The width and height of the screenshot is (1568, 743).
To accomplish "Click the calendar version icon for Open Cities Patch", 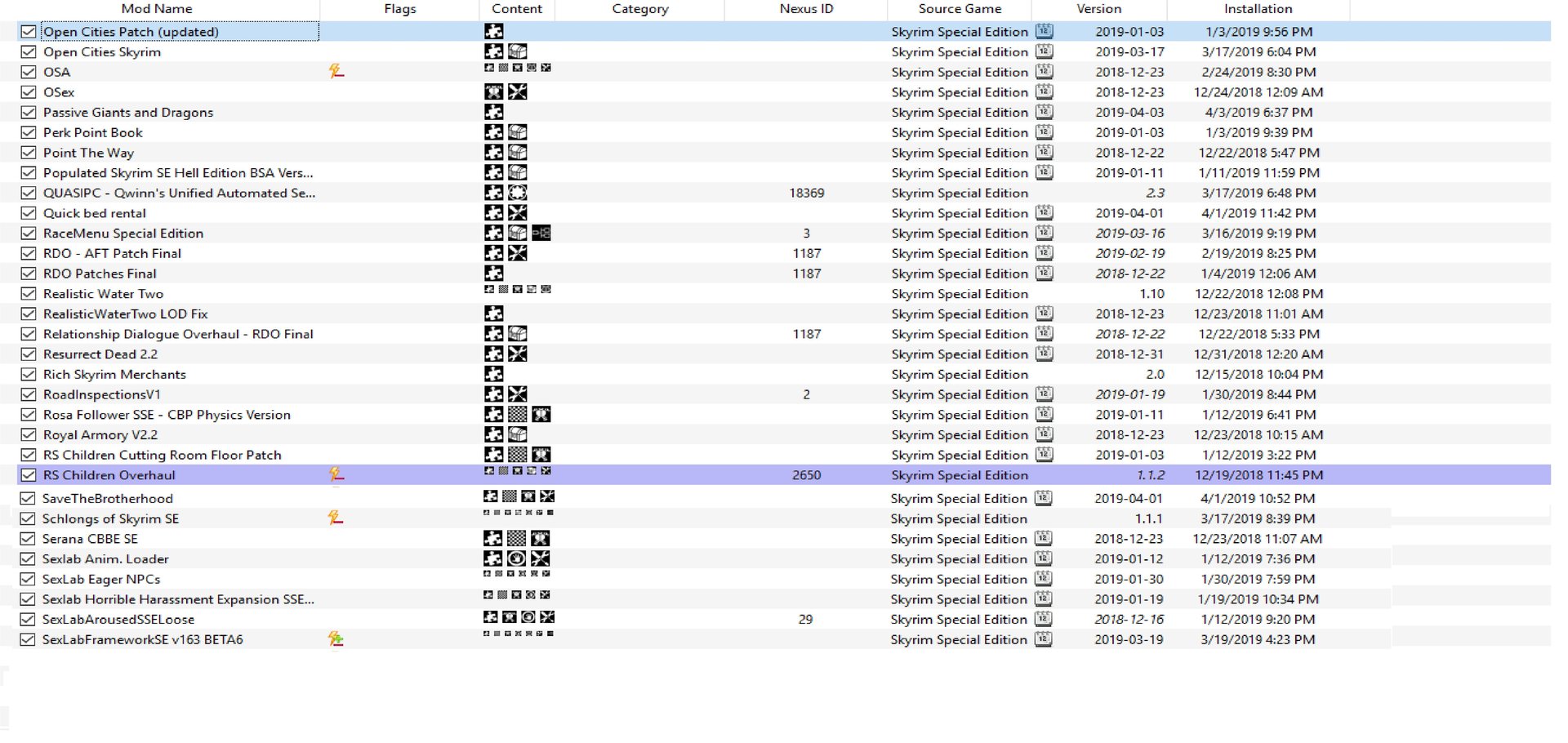I will point(1044,31).
